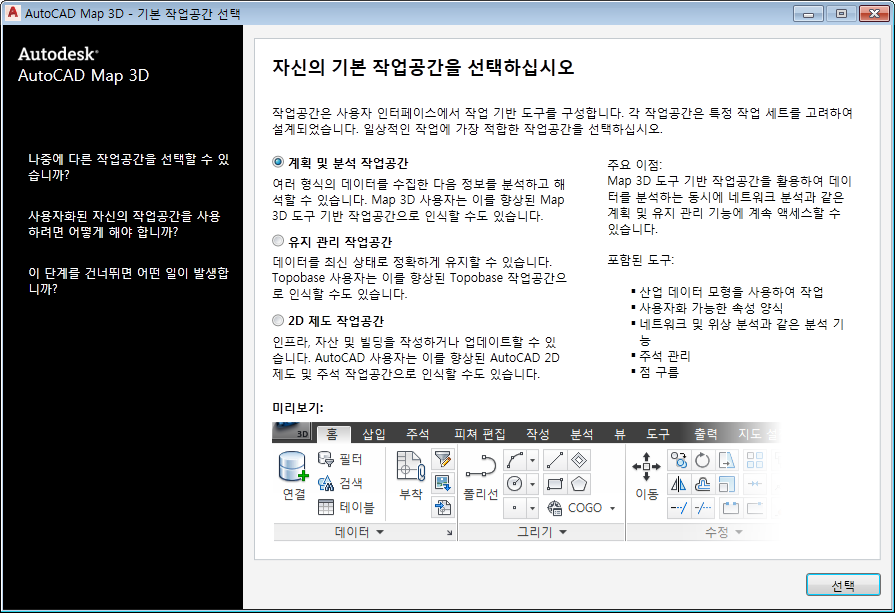
Task: Click the stretch icon in 수정 panel
Action: pyautogui.click(x=727, y=460)
